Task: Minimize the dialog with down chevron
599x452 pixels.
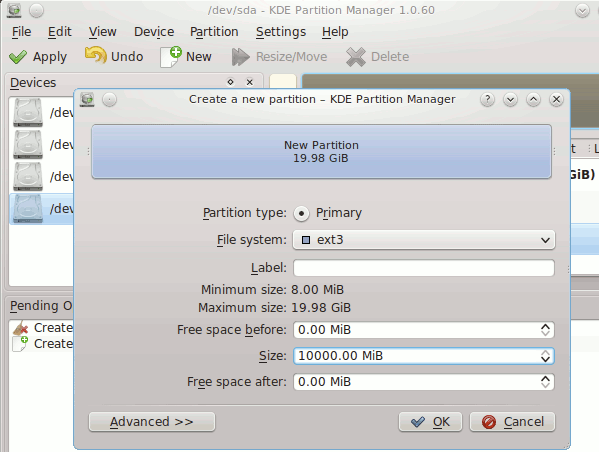Action: click(x=510, y=100)
